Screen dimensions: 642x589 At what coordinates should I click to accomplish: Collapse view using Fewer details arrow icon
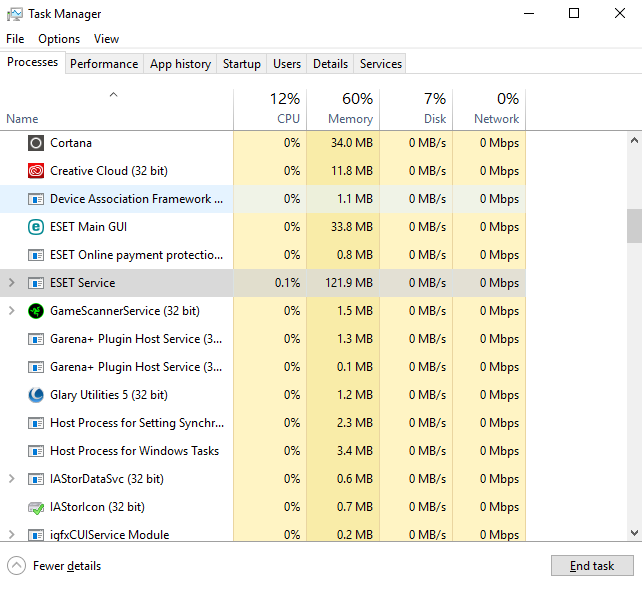[16, 566]
